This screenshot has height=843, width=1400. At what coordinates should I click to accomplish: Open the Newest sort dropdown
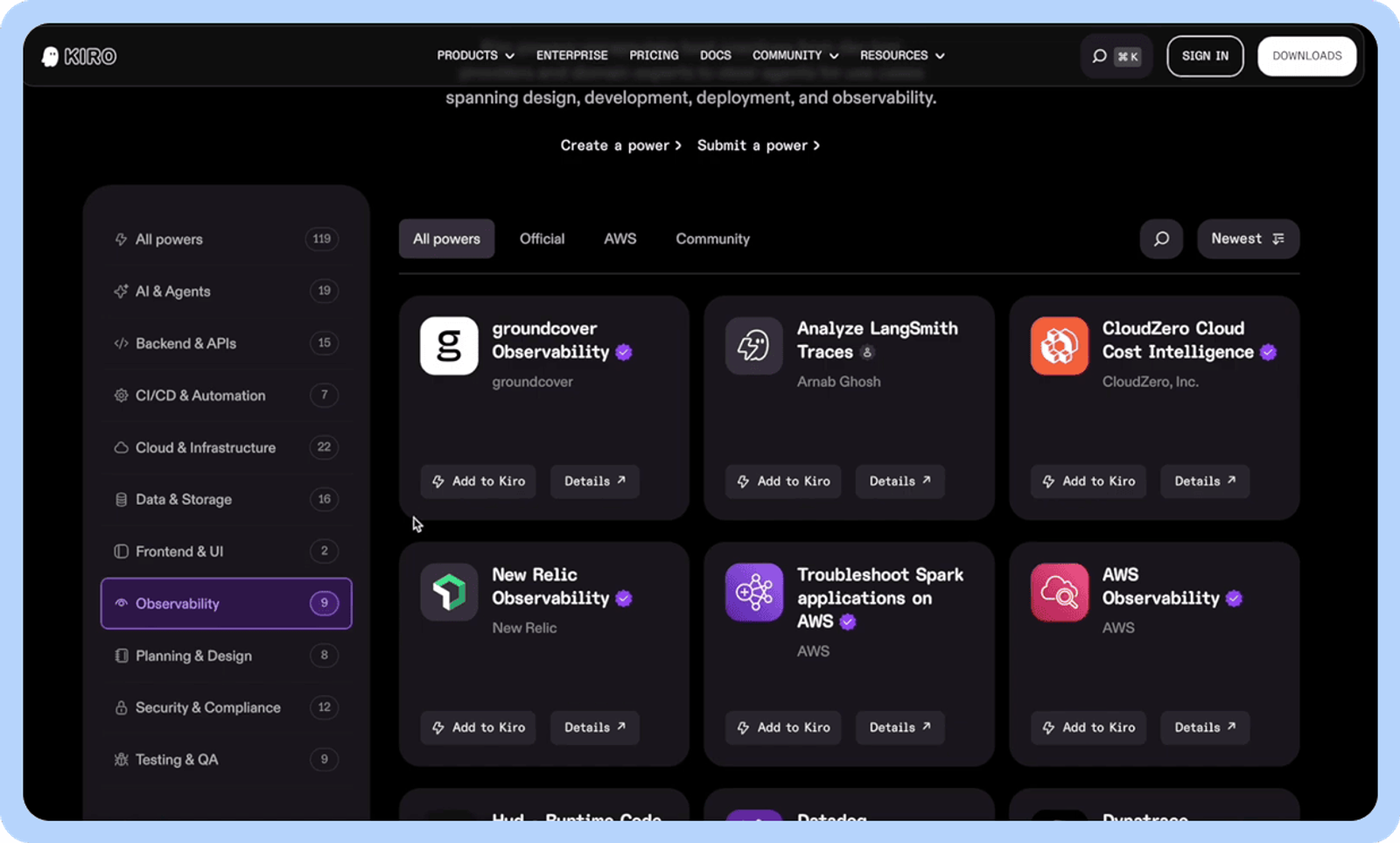1248,239
